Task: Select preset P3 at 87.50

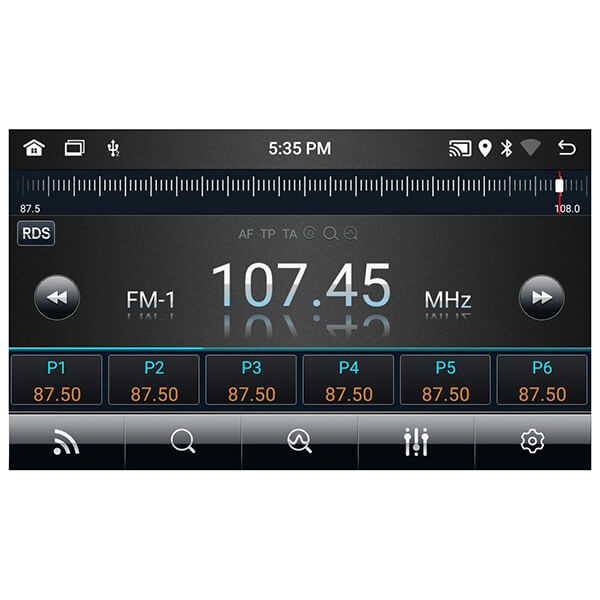Action: (x=251, y=380)
